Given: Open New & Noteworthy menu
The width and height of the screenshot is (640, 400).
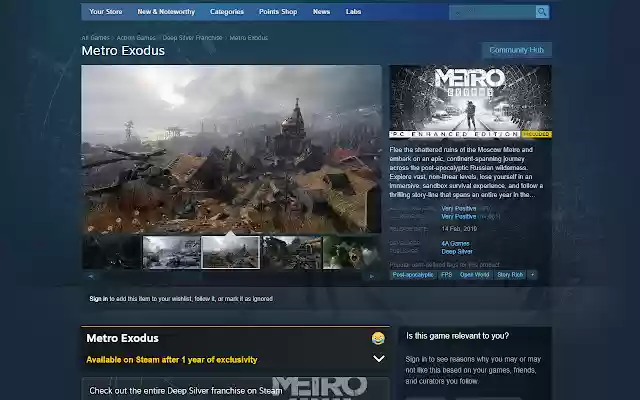Looking at the screenshot, I should pyautogui.click(x=166, y=12).
